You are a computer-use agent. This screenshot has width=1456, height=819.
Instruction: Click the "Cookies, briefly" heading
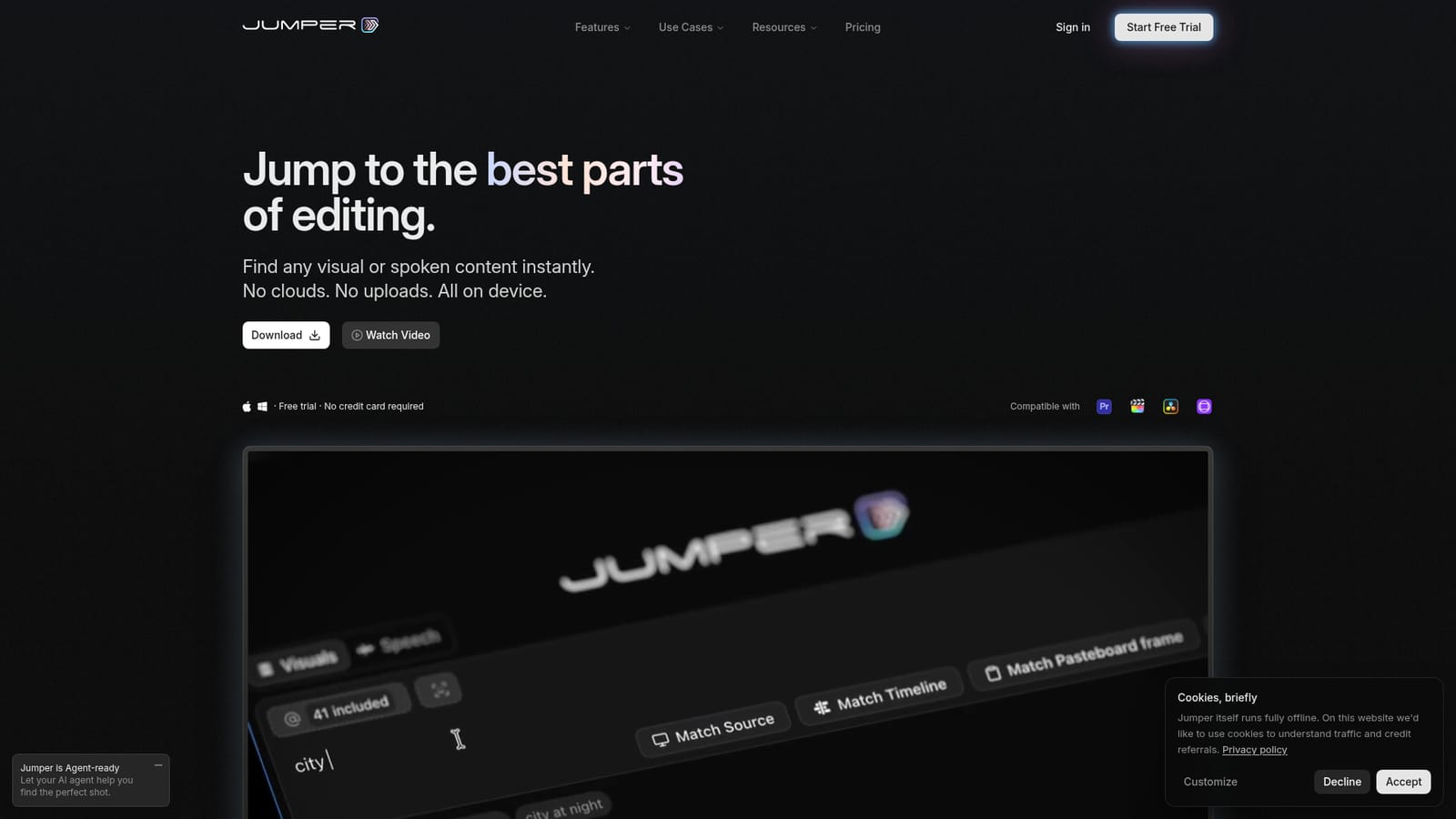(x=1217, y=698)
